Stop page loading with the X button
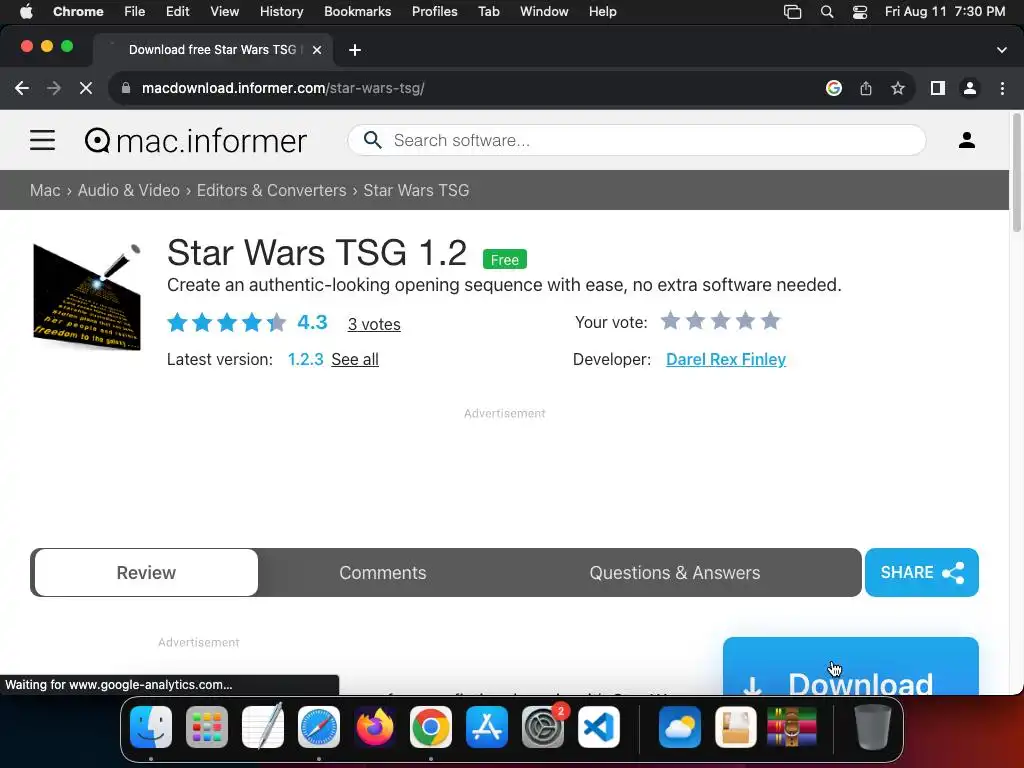The width and height of the screenshot is (1024, 768). point(86,88)
